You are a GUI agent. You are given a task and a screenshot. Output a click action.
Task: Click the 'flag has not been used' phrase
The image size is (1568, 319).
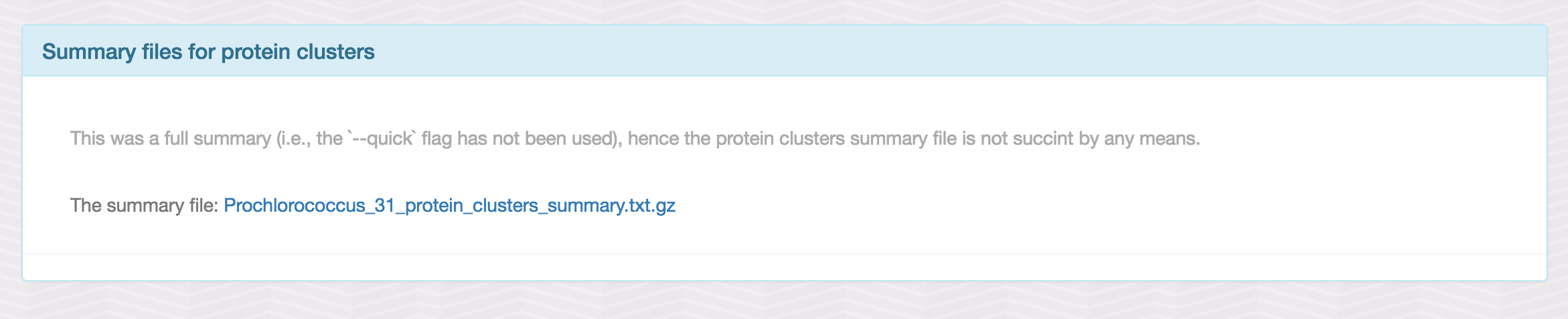coord(522,139)
